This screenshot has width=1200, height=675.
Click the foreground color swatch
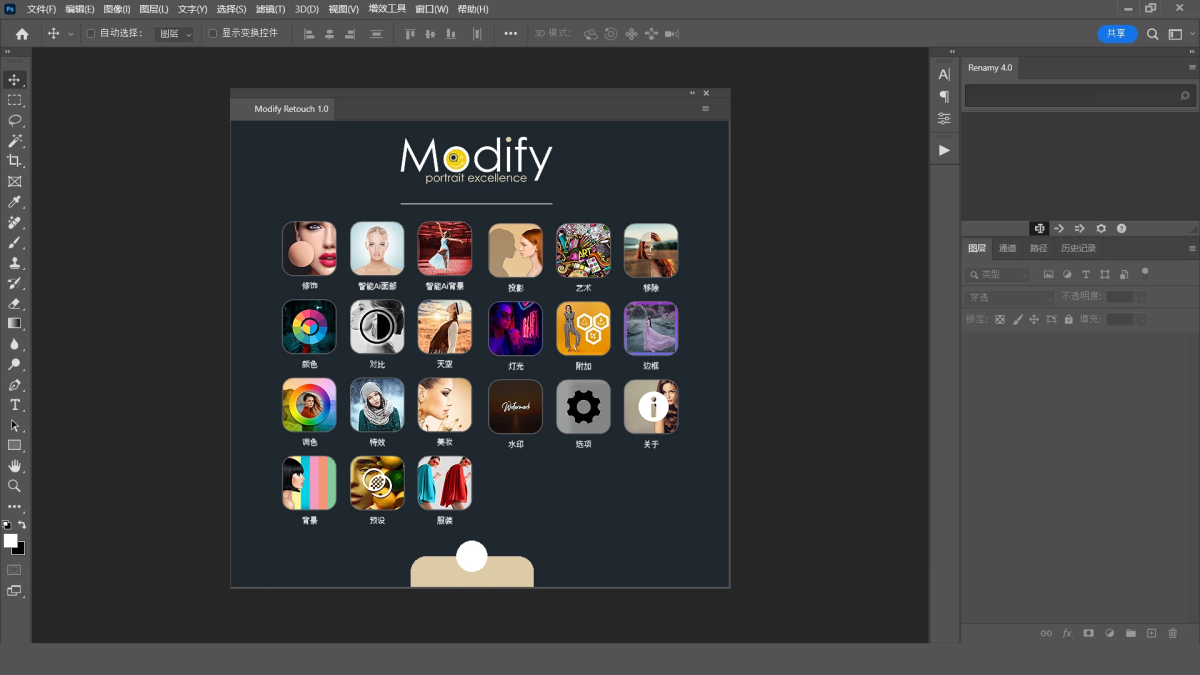(10, 541)
